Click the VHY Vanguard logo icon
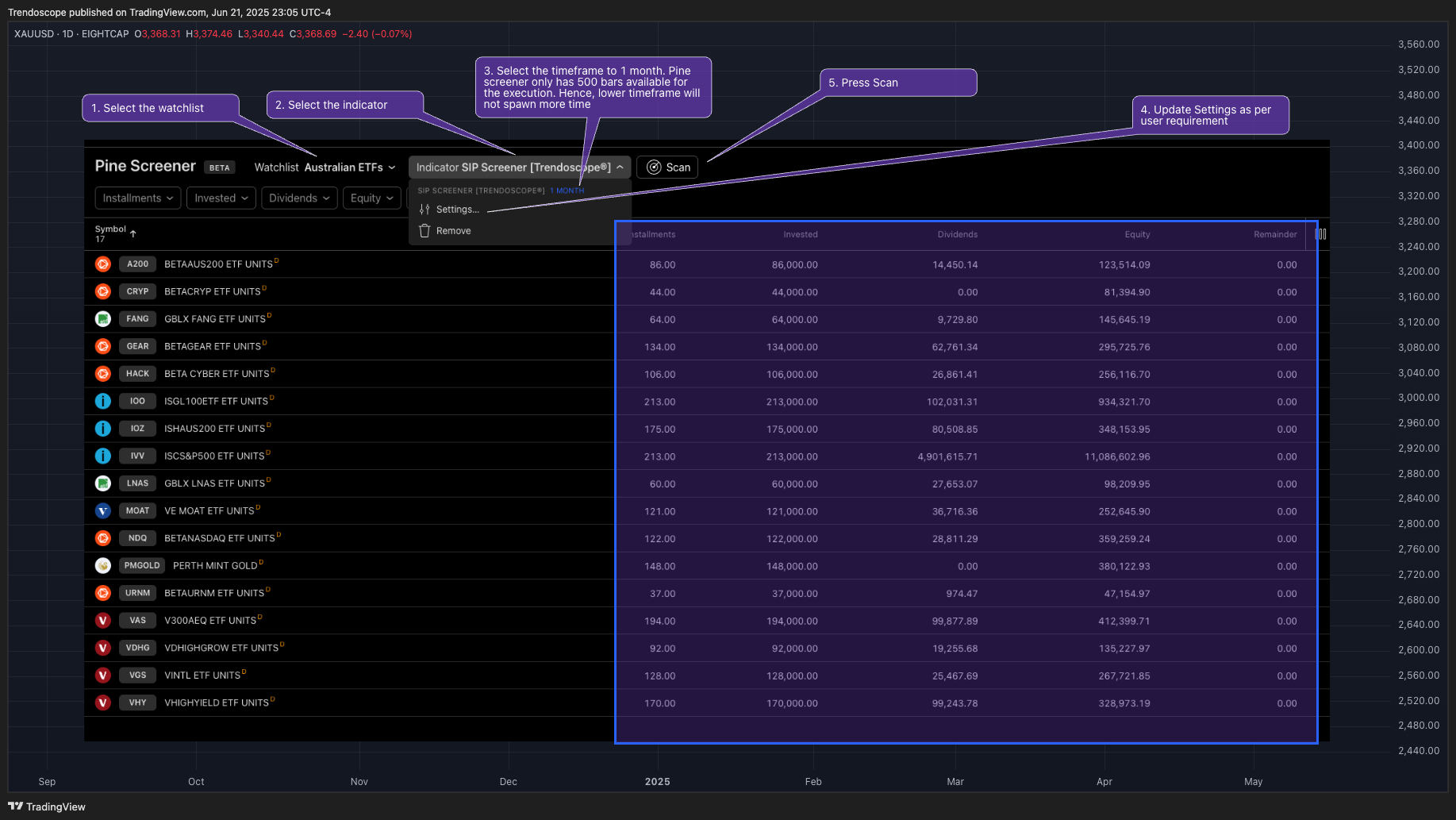Image resolution: width=1456 pixels, height=820 pixels. tap(103, 703)
